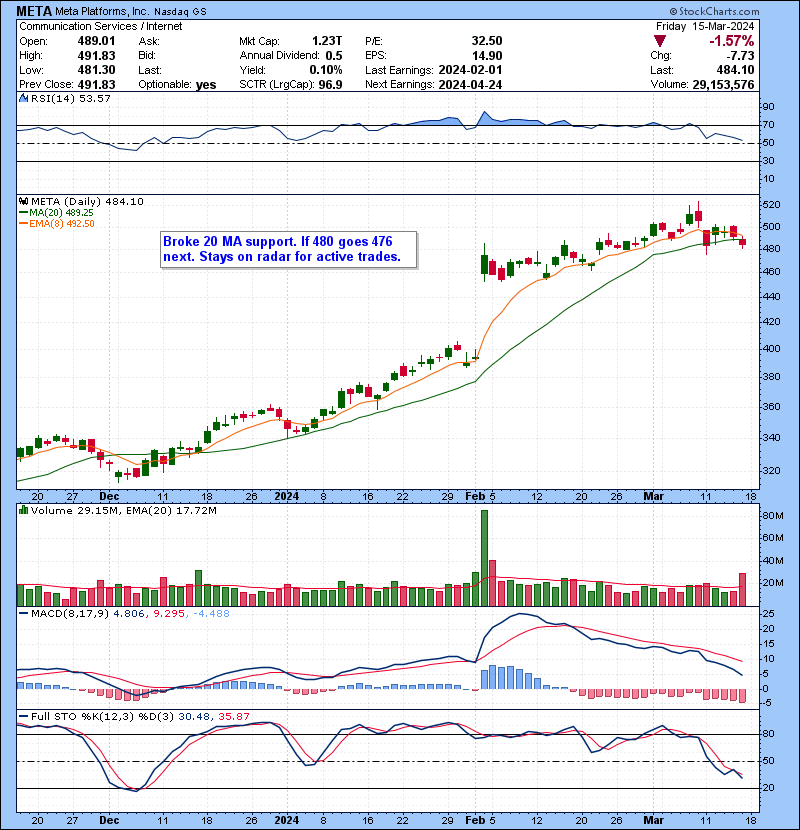The image size is (800, 830).
Task: Click the green MA(20) legend line
Action: tap(23, 213)
